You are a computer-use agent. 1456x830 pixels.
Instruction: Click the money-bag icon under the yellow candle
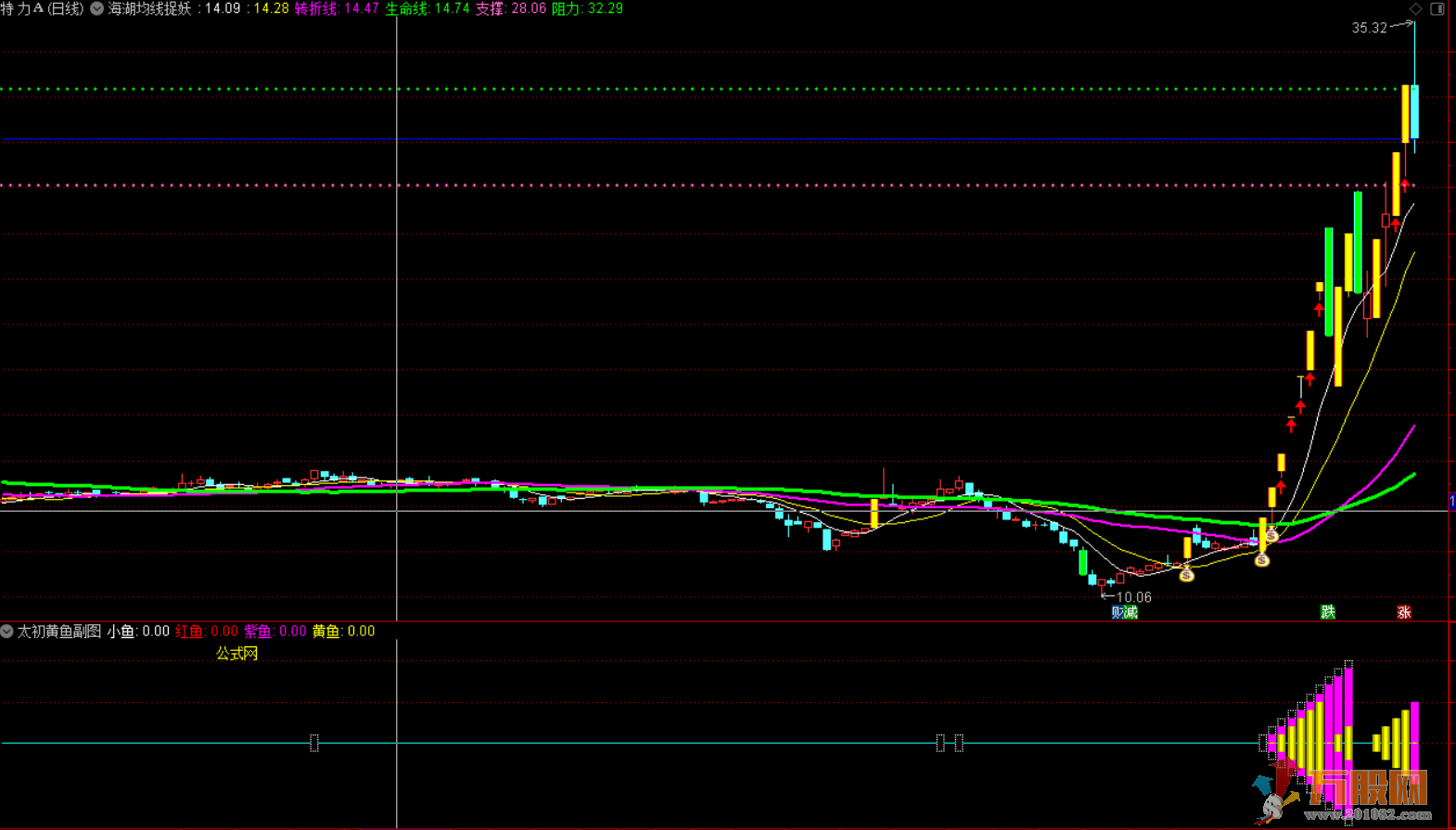pos(1261,559)
